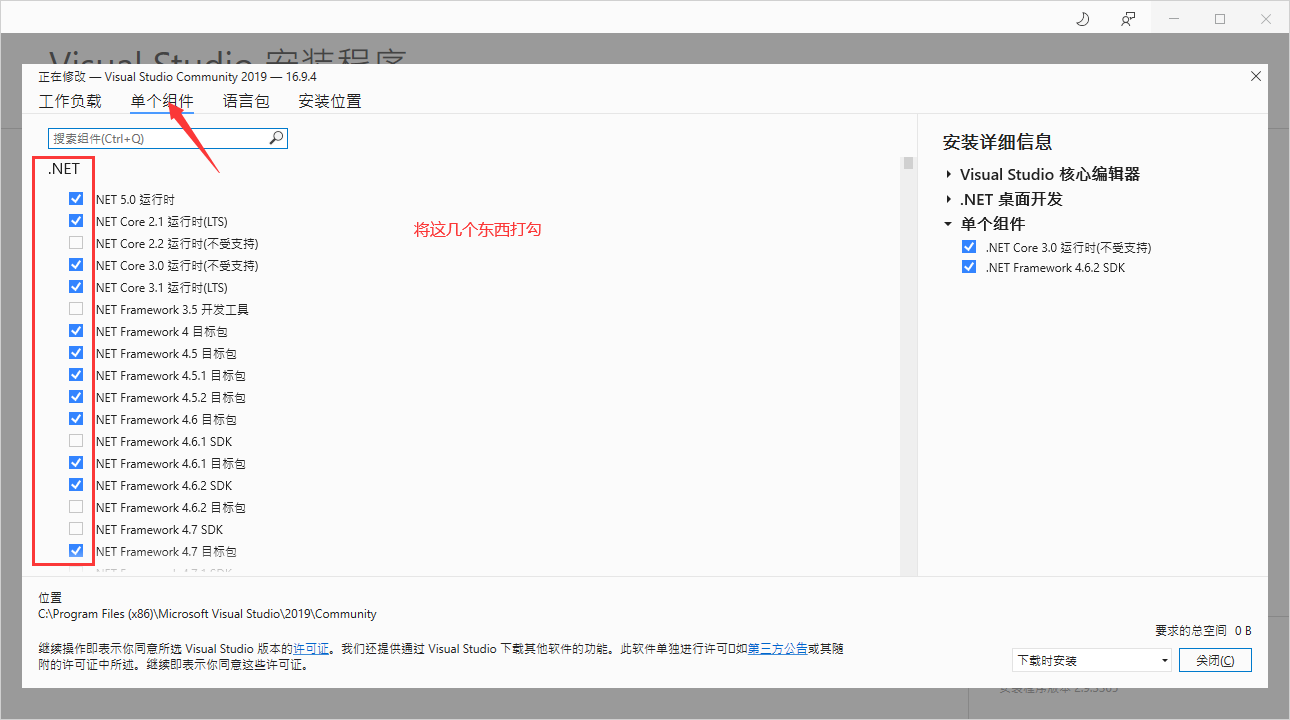Screen dimensions: 1290x720
Task: Click the .NET category heading
Action: (64, 169)
